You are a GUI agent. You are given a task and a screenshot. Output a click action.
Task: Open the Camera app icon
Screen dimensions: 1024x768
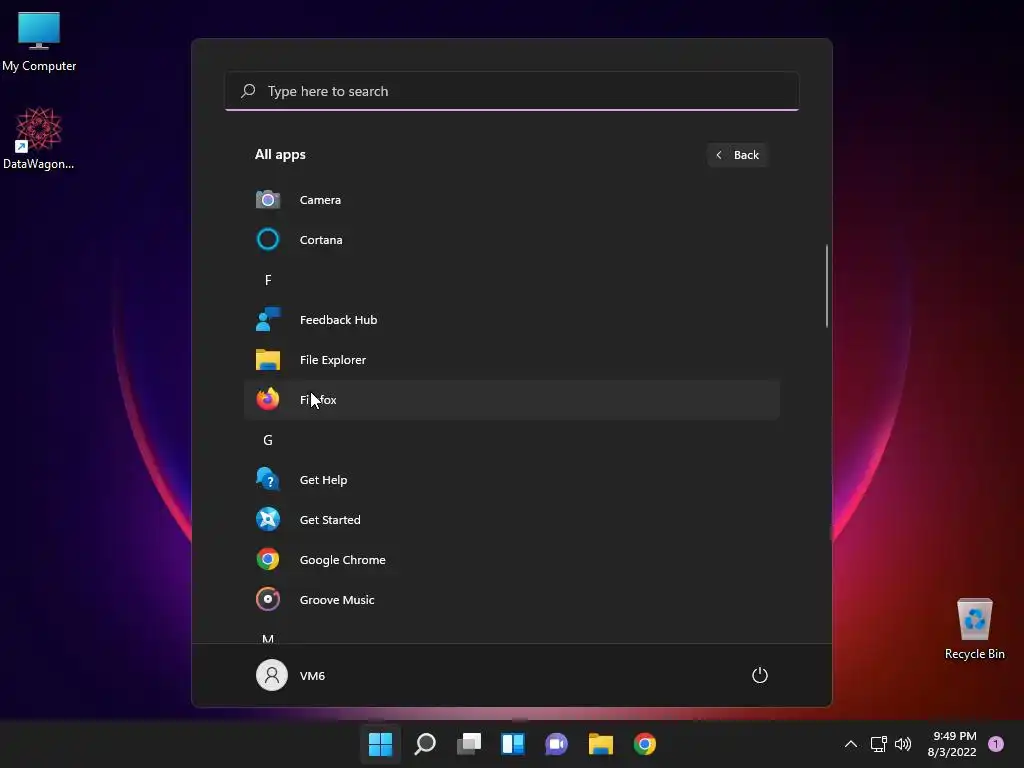click(268, 199)
